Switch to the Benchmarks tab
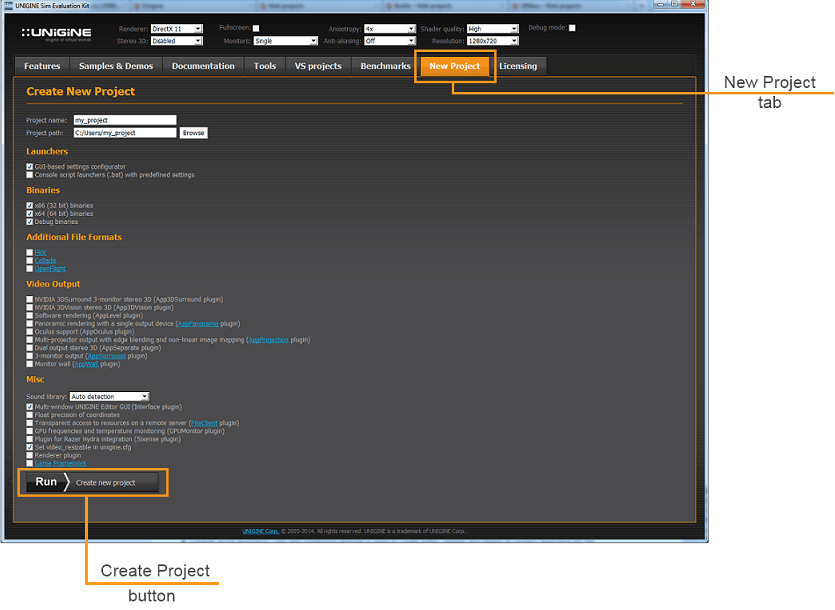Screen dimensions: 835x610 [x=386, y=66]
